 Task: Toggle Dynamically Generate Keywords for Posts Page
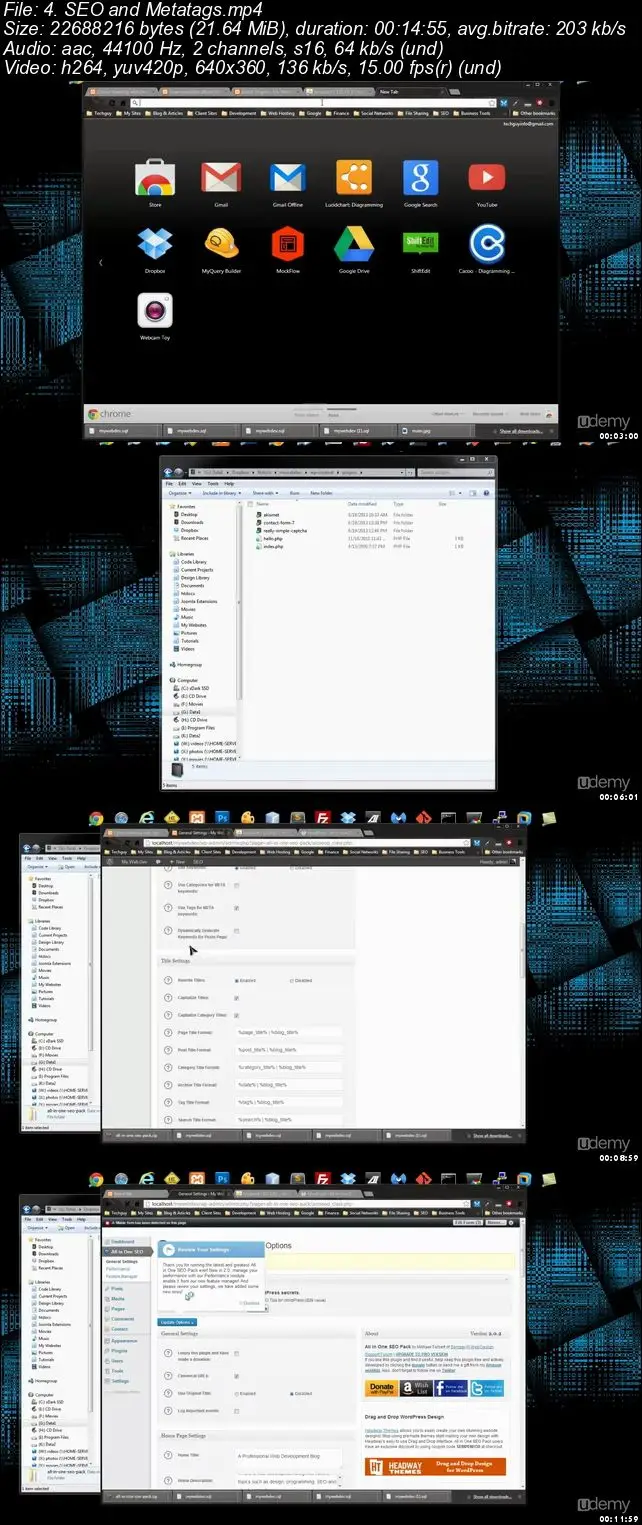click(236, 931)
